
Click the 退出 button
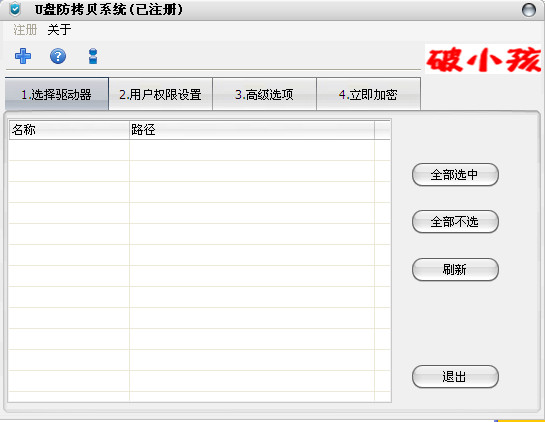455,376
